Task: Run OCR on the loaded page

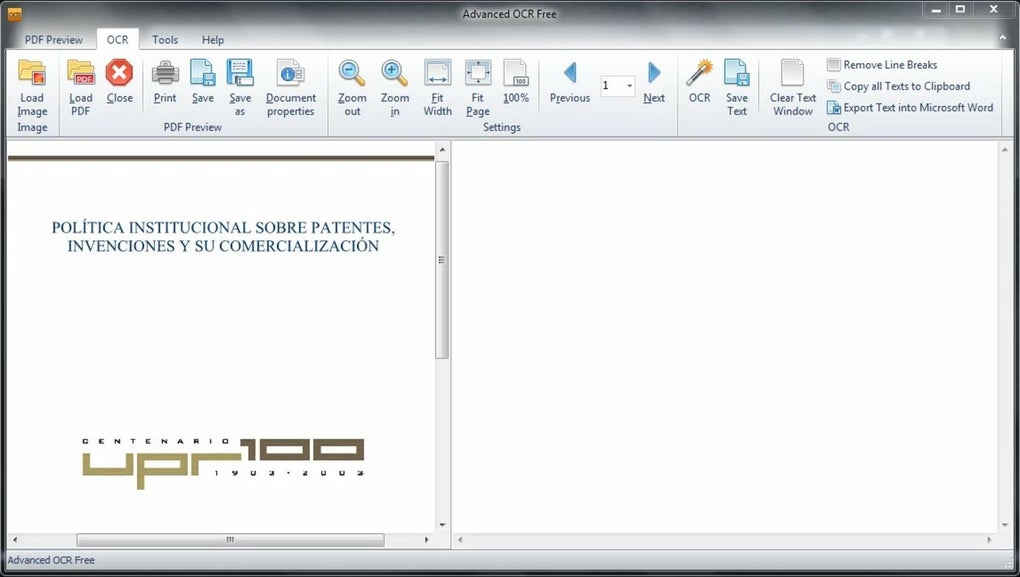Action: (699, 87)
